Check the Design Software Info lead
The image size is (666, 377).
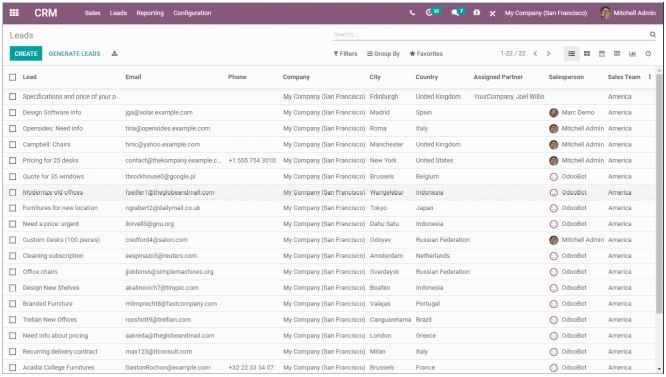(x=13, y=113)
